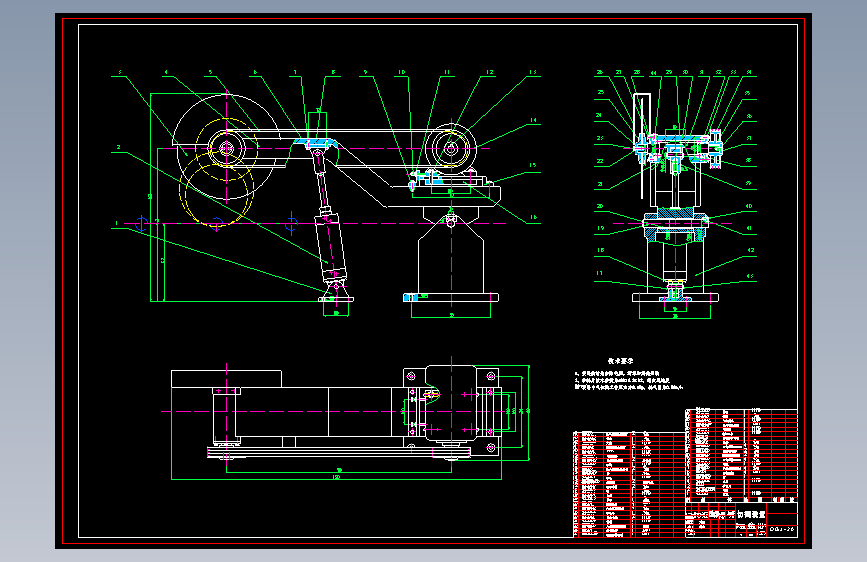This screenshot has height=562, width=867.
Task: Select part callout number 42 right of side view
Action: 751,250
